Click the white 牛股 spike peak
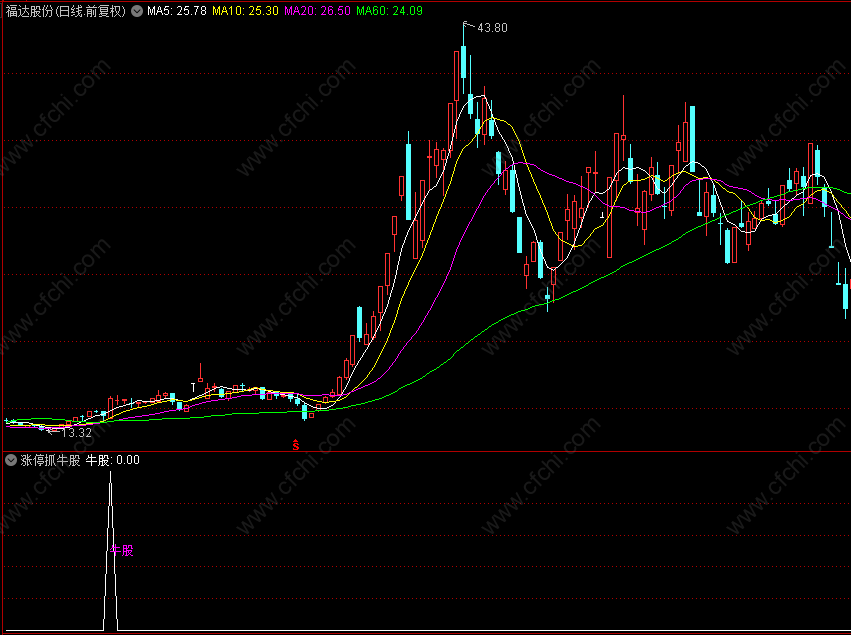Image resolution: width=851 pixels, height=635 pixels. [x=111, y=473]
